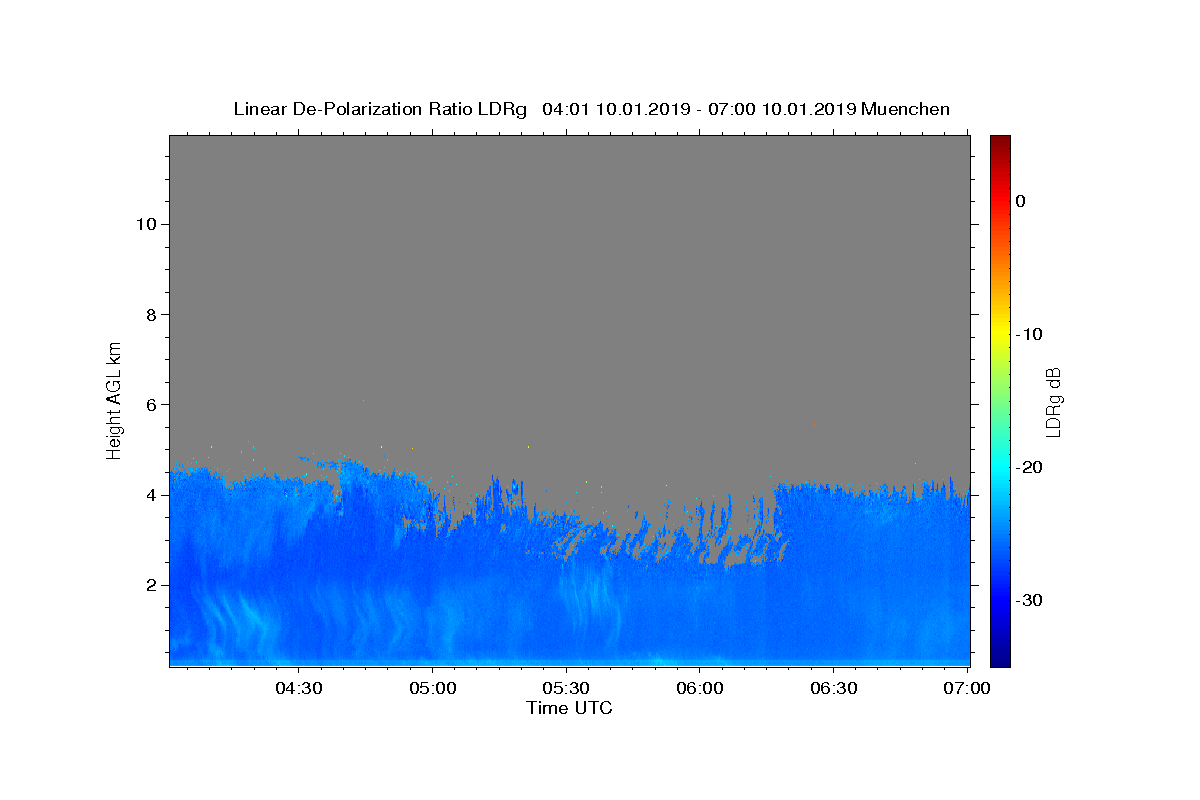
Task: Click the dark red top of the colorbar
Action: pos(1000,143)
